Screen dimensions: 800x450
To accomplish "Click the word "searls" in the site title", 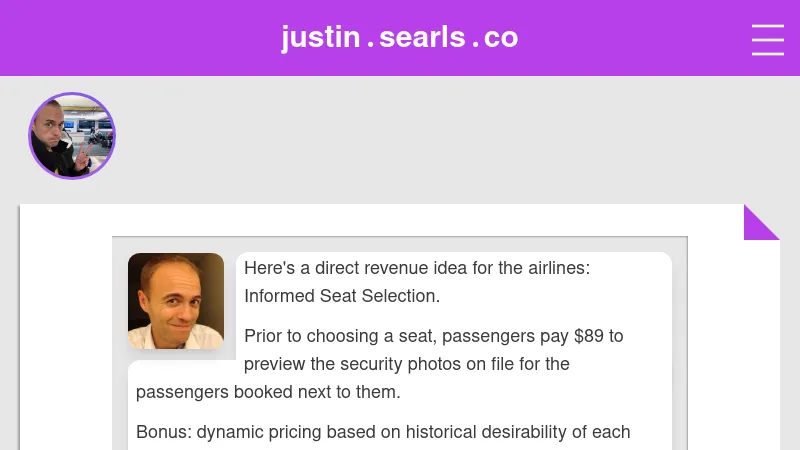I will (423, 38).
